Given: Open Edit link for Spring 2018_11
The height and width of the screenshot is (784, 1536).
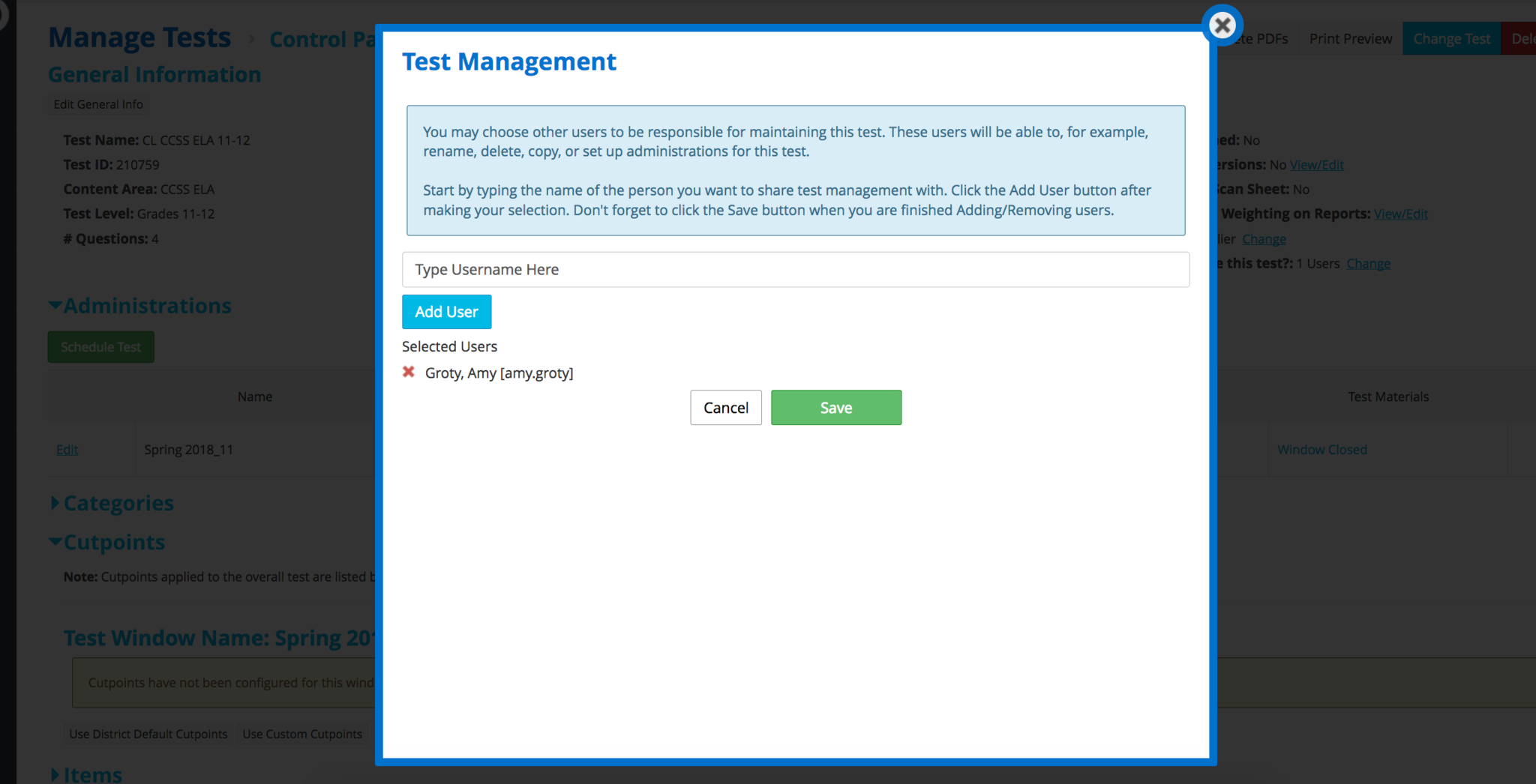Looking at the screenshot, I should point(67,450).
